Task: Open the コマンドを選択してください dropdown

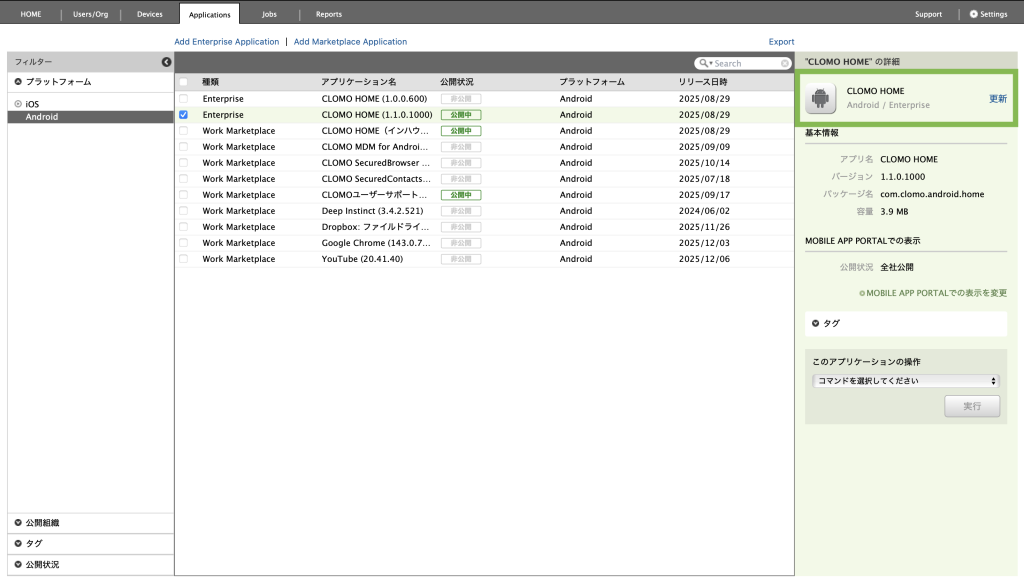Action: coord(905,381)
